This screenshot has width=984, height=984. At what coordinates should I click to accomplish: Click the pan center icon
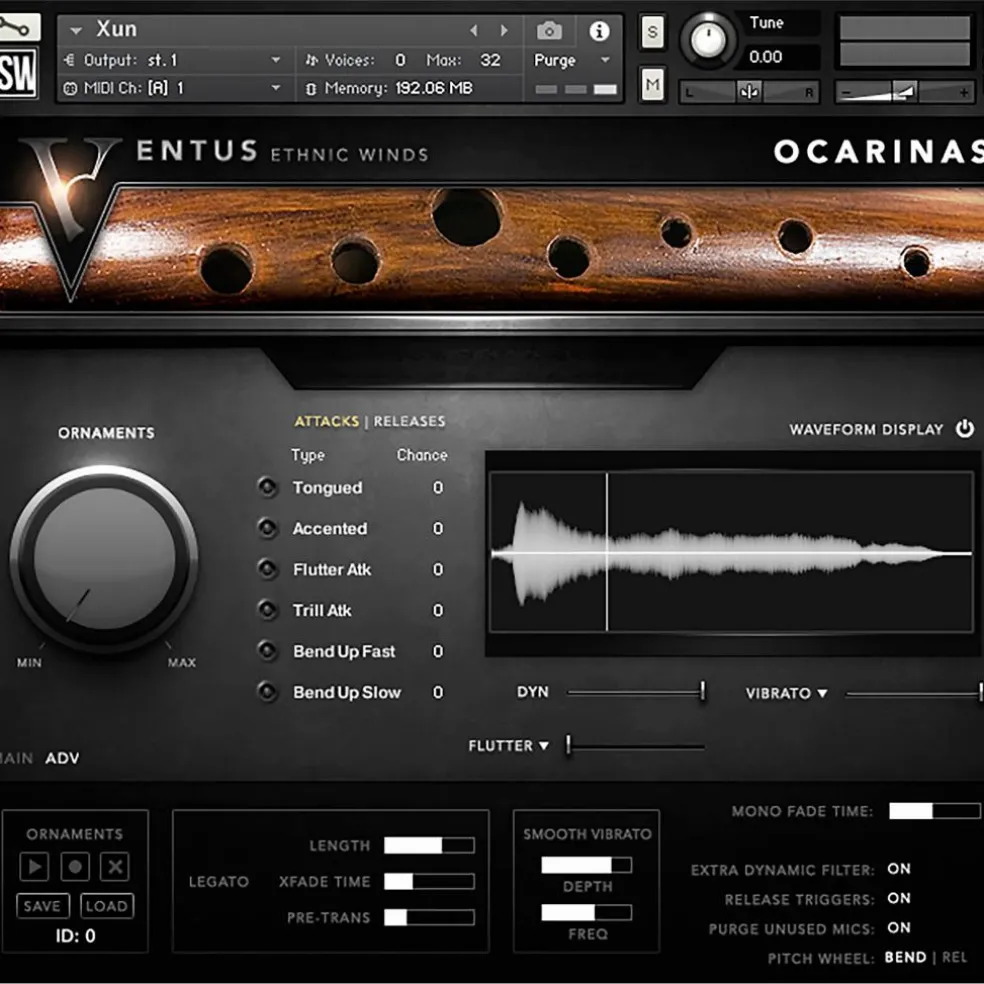click(x=749, y=92)
